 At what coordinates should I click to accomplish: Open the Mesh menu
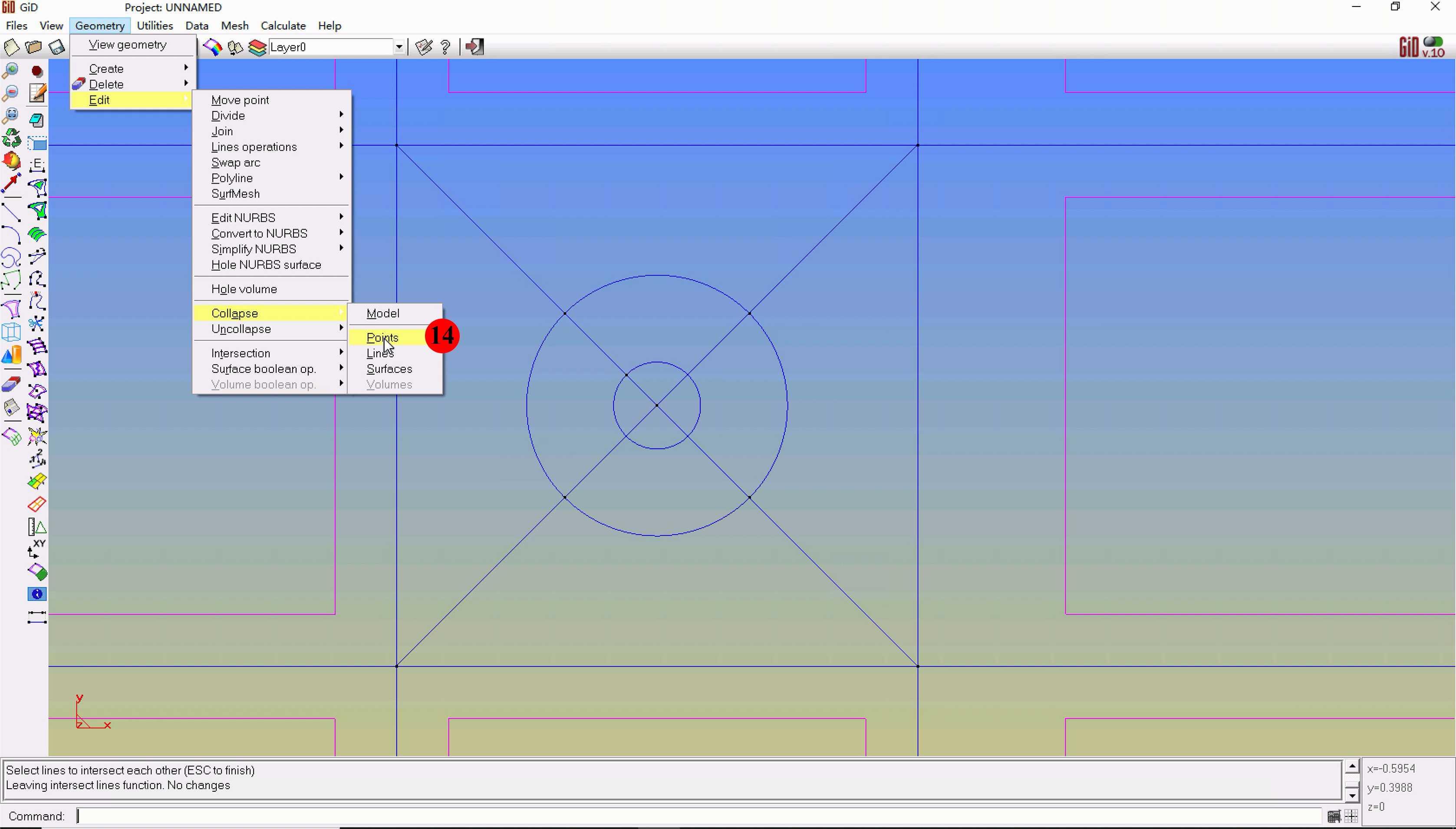234,26
